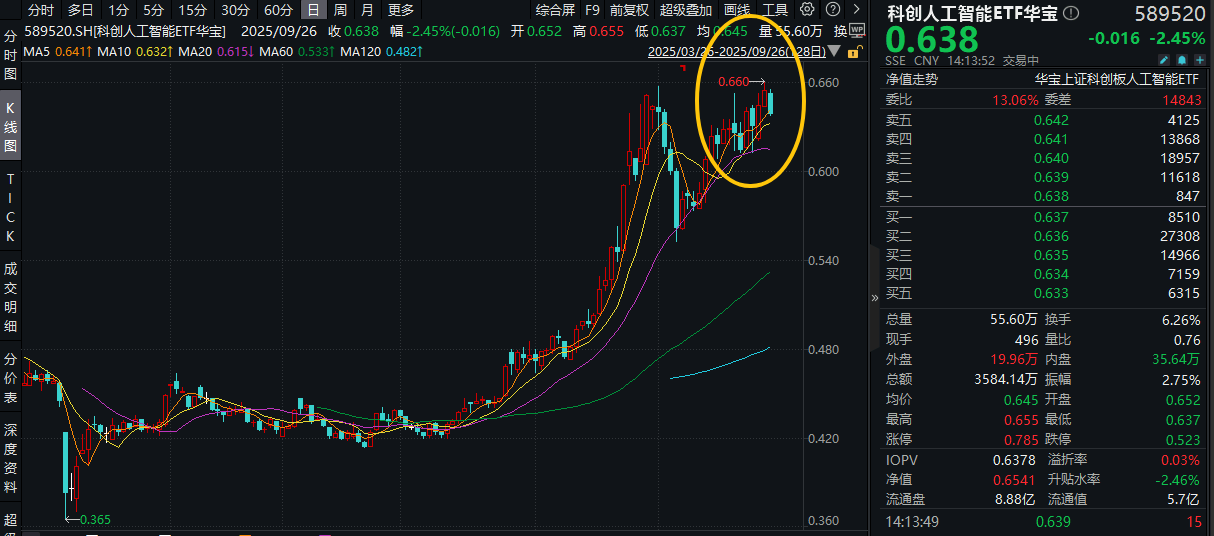Click the 画线 drawing button
Viewport: 1214px width, 536px height.
(737, 10)
